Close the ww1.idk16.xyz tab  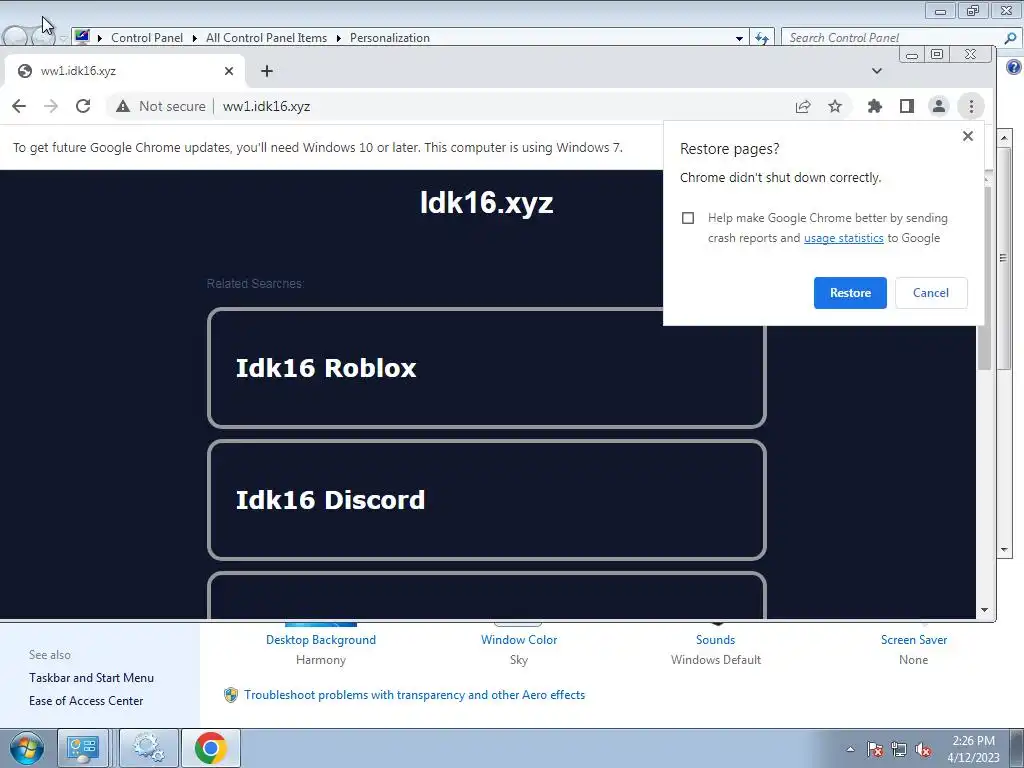[x=229, y=71]
